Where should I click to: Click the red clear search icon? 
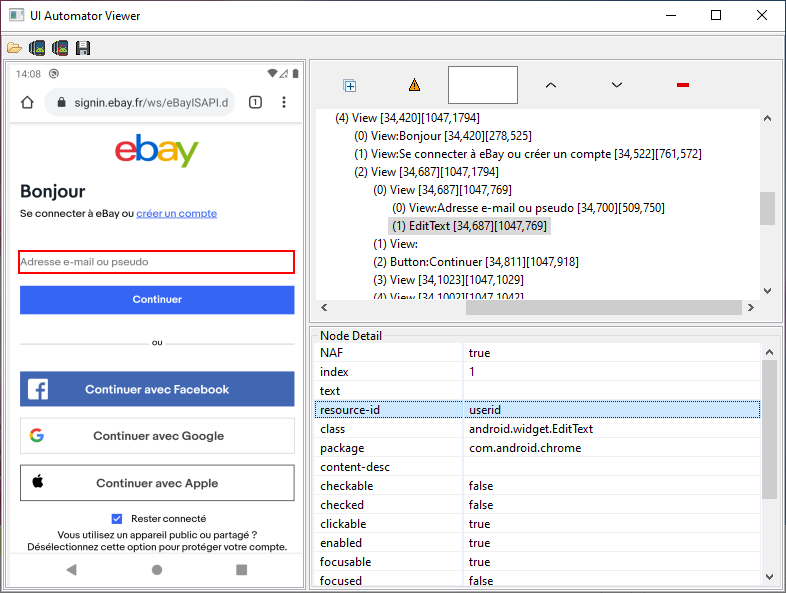(683, 85)
